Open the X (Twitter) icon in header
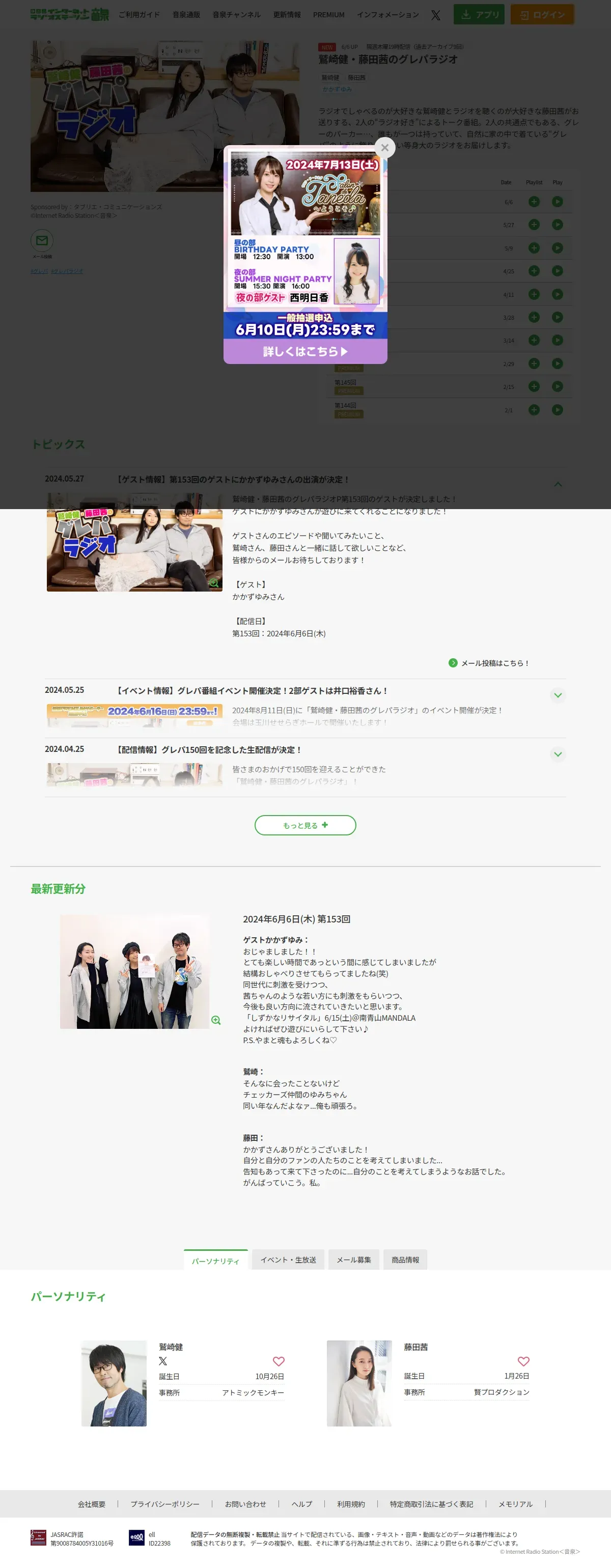Image resolution: width=611 pixels, height=1568 pixels. pos(436,15)
